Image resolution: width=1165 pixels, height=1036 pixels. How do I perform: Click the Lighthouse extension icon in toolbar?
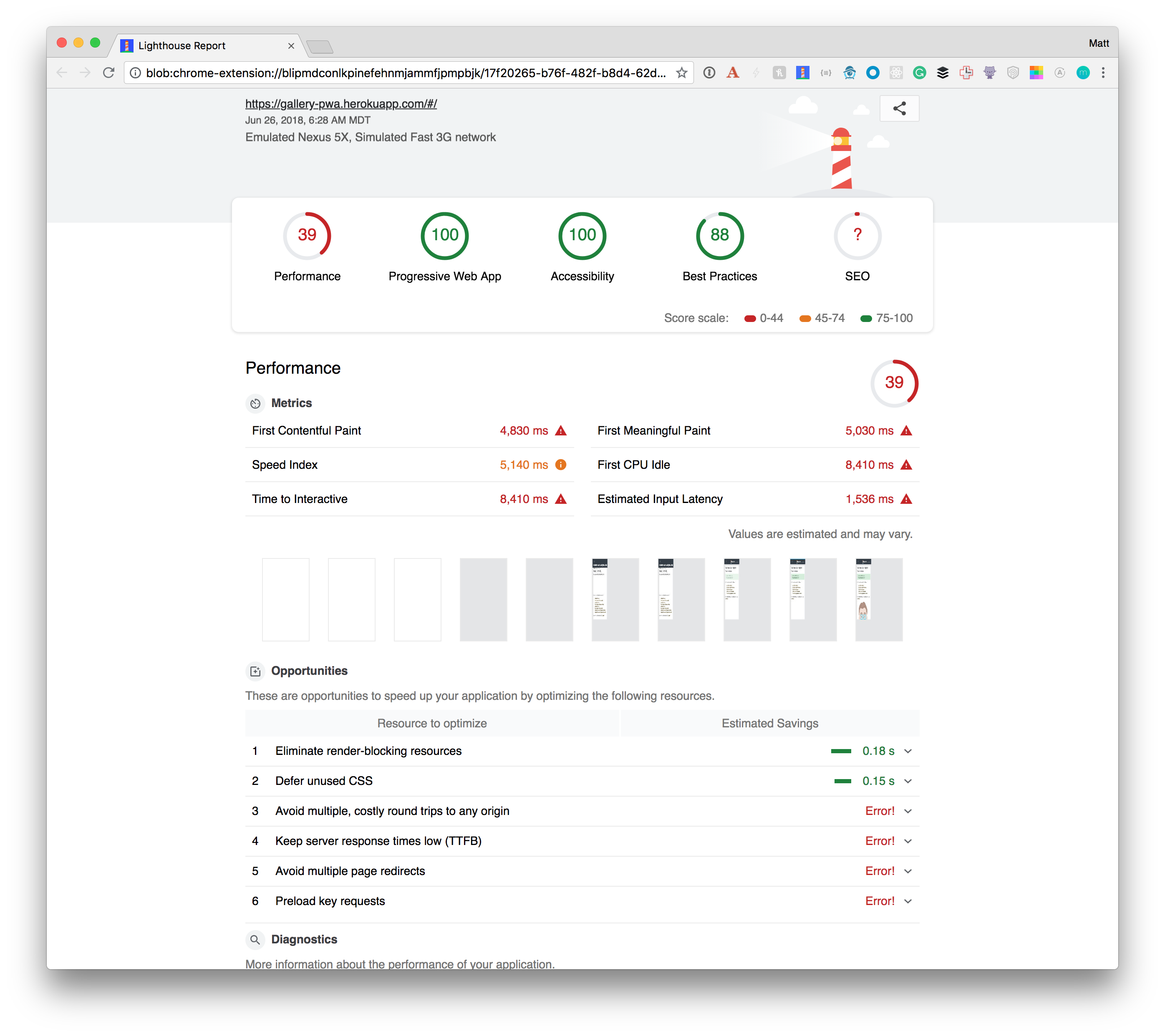[x=802, y=73]
